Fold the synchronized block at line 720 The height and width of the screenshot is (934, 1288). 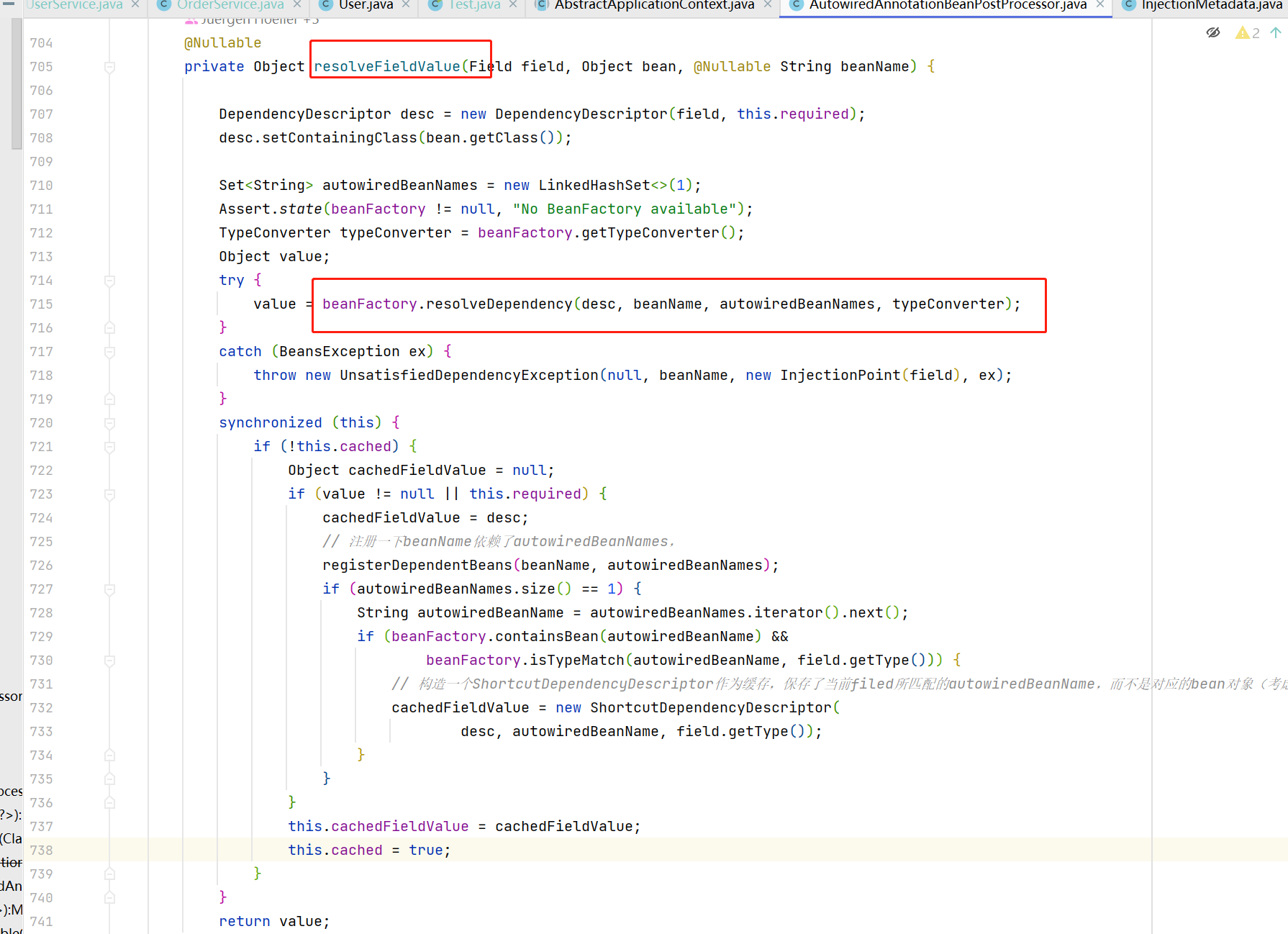(x=110, y=423)
